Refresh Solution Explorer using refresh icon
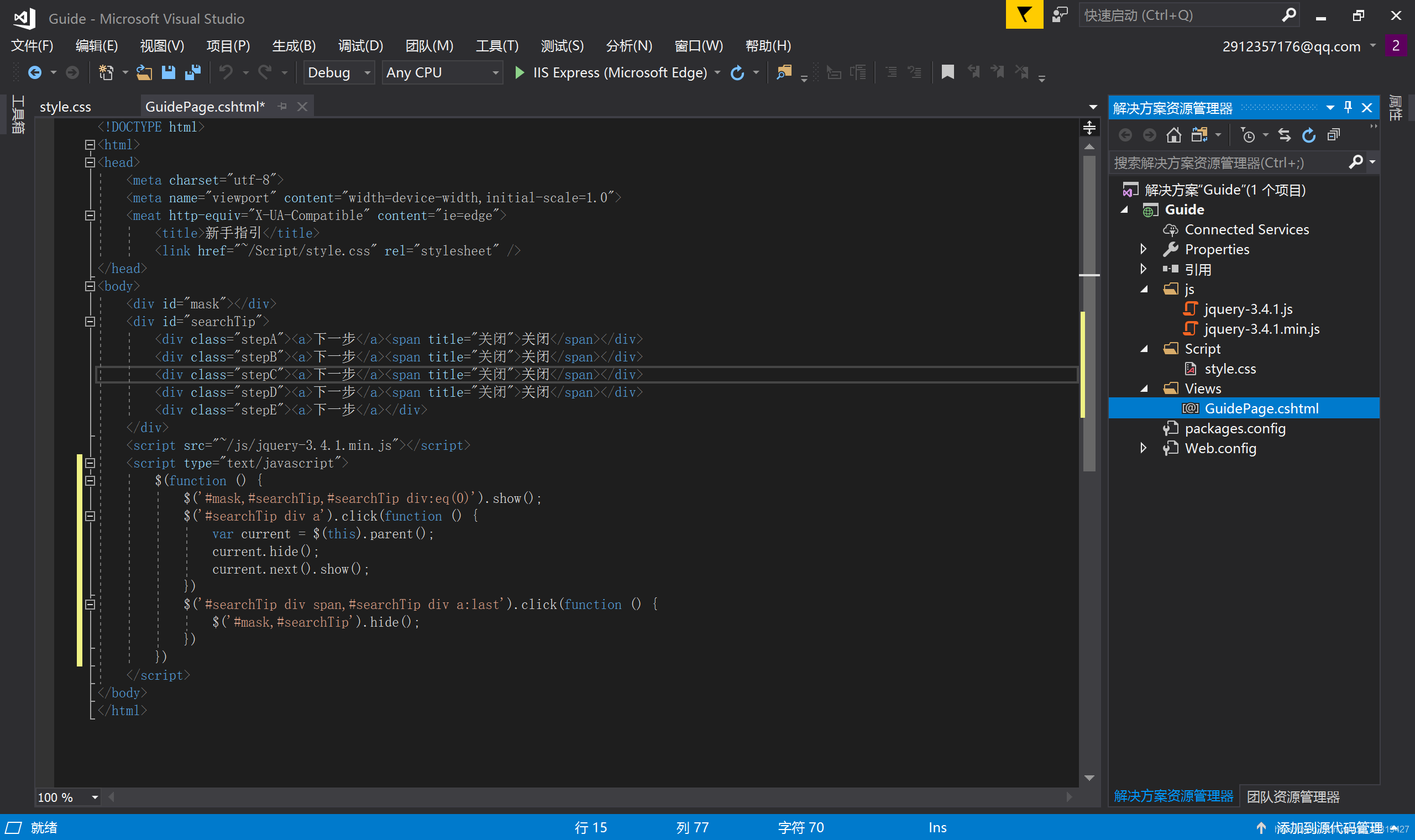This screenshot has width=1415, height=840. pyautogui.click(x=1308, y=135)
